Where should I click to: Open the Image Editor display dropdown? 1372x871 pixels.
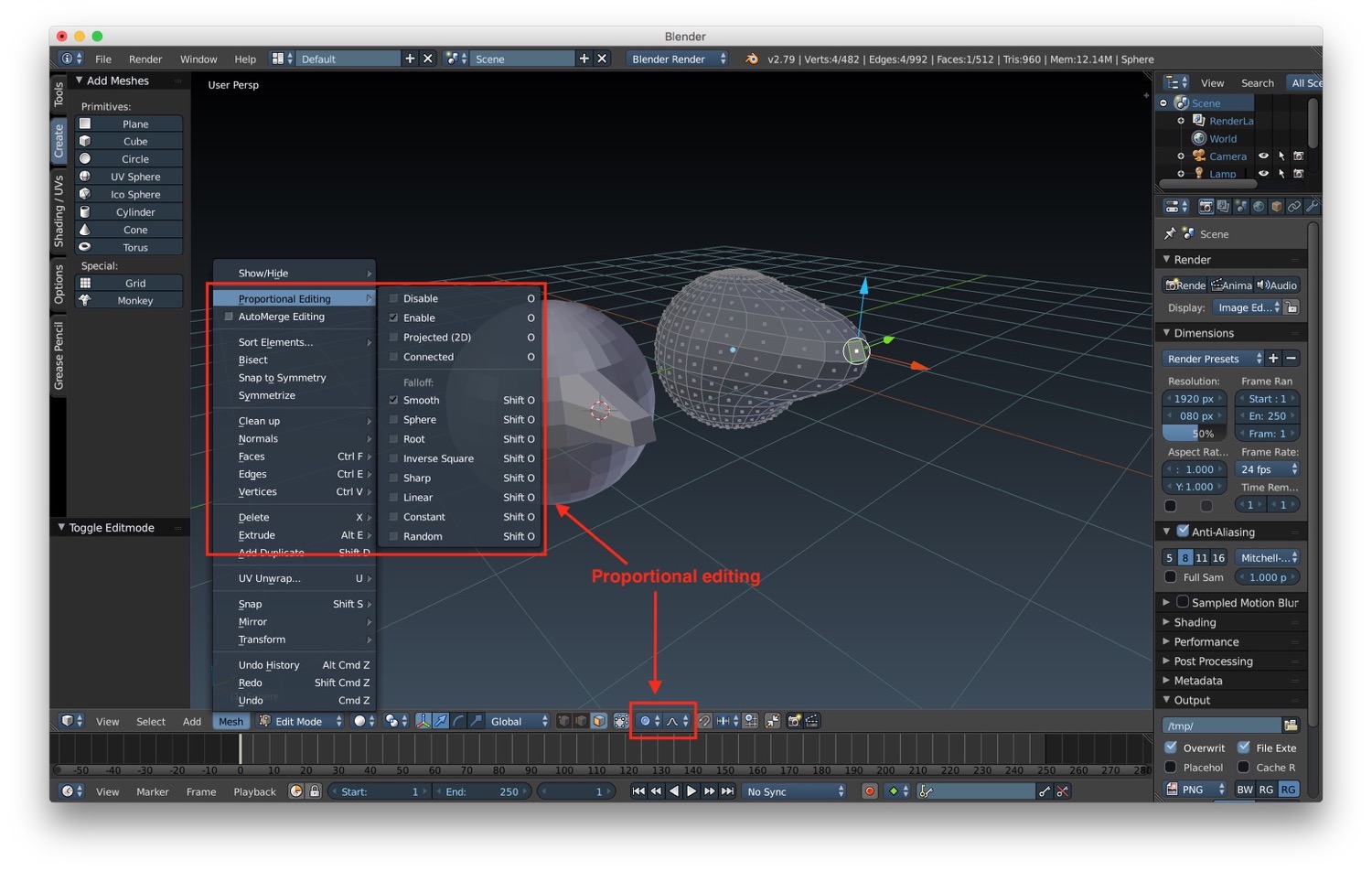pyautogui.click(x=1247, y=307)
